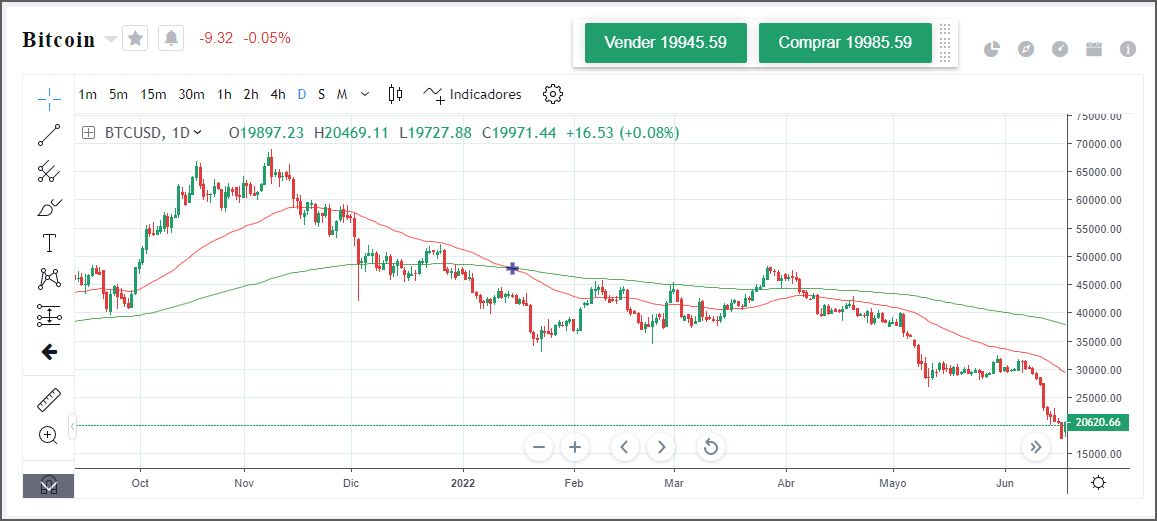This screenshot has width=1157, height=521.
Task: Select the ruler measure tool
Action: [x=49, y=399]
